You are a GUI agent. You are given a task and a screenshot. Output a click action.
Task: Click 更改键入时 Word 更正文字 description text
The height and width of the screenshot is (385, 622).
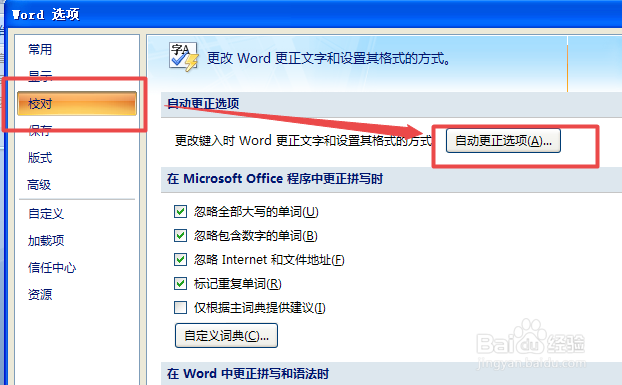click(303, 140)
